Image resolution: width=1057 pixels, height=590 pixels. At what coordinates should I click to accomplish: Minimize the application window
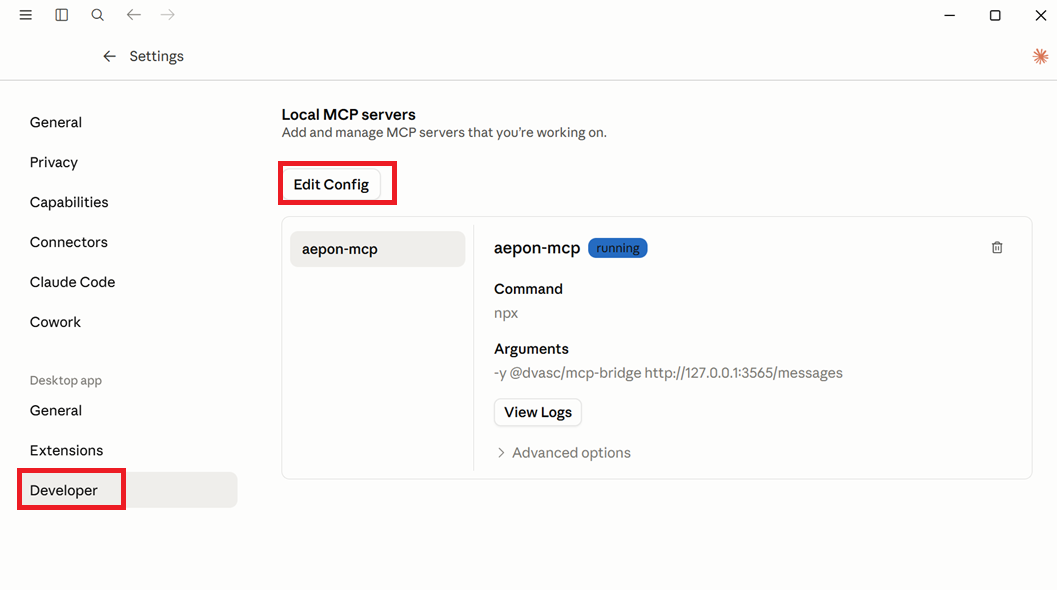[950, 15]
